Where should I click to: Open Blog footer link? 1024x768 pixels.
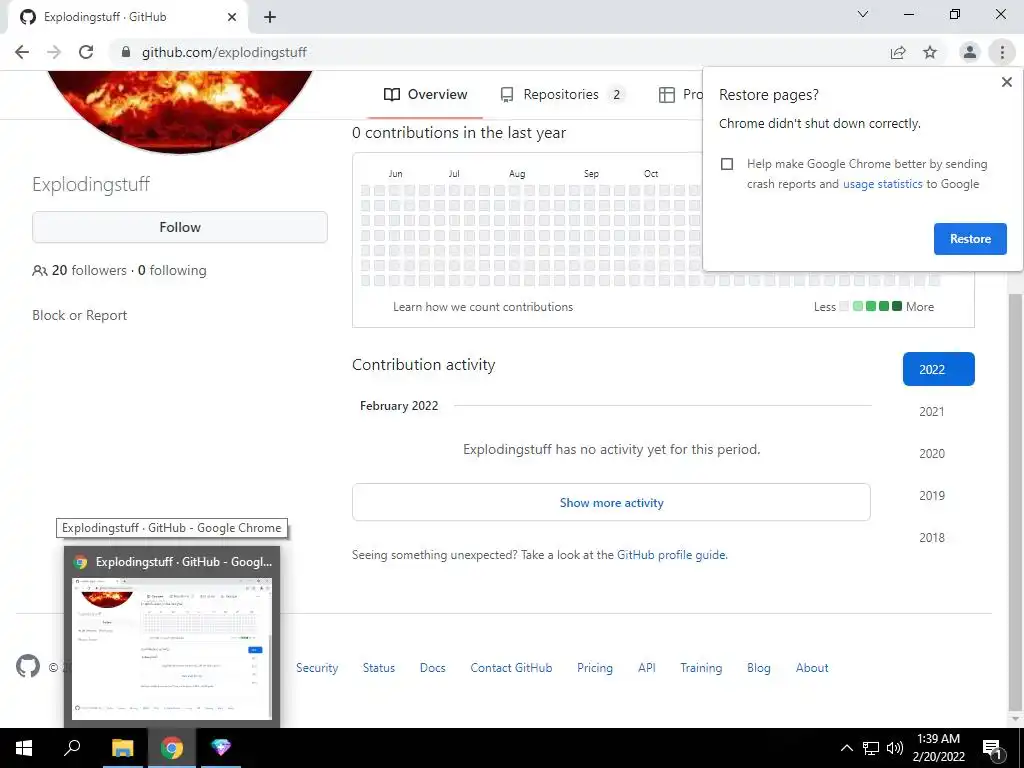pos(758,668)
